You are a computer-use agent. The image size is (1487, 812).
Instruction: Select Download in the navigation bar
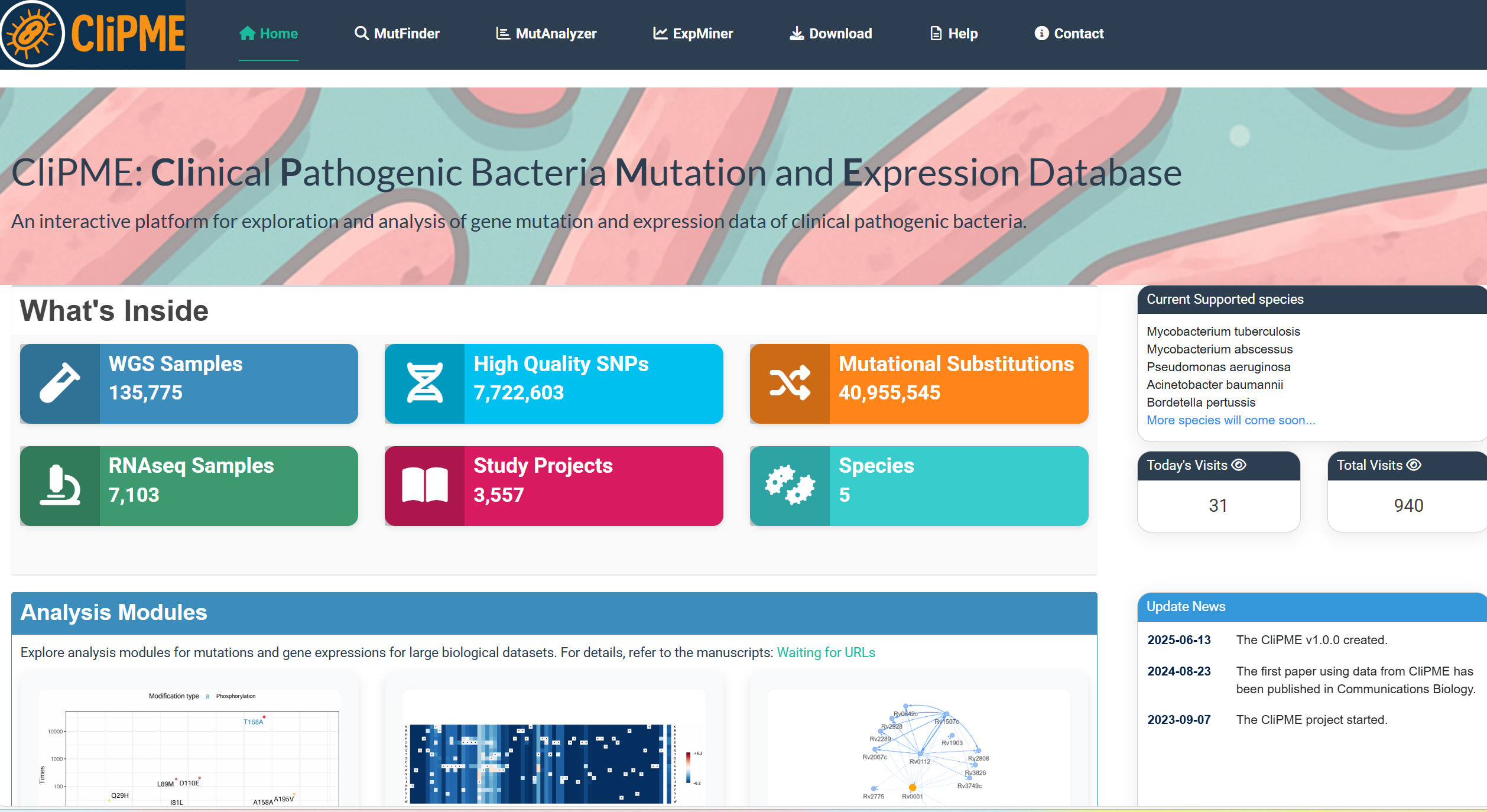coord(831,34)
